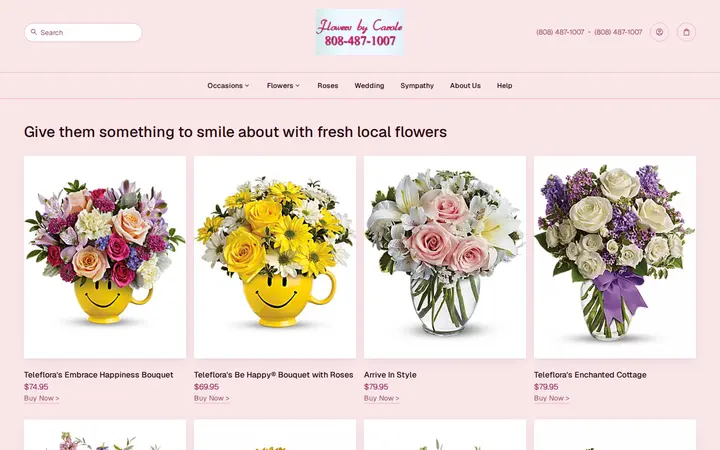Call the first (808) 487-1007 phone link
This screenshot has height=450, width=720.
560,32
